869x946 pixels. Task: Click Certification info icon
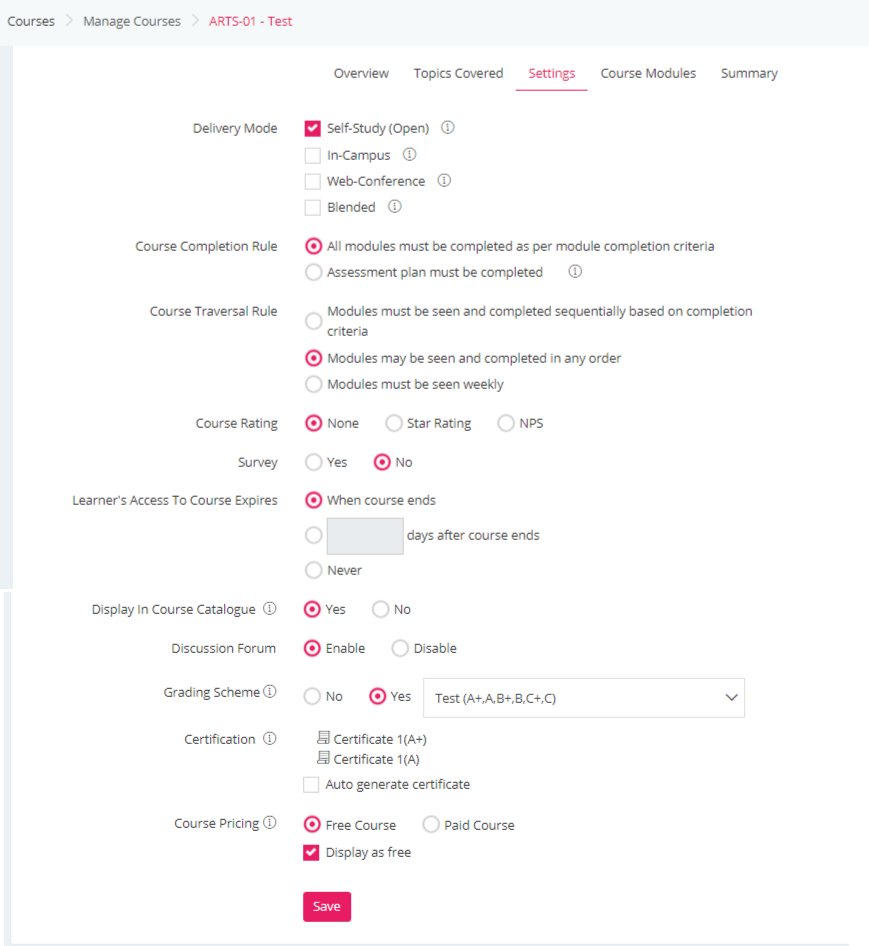pos(270,738)
